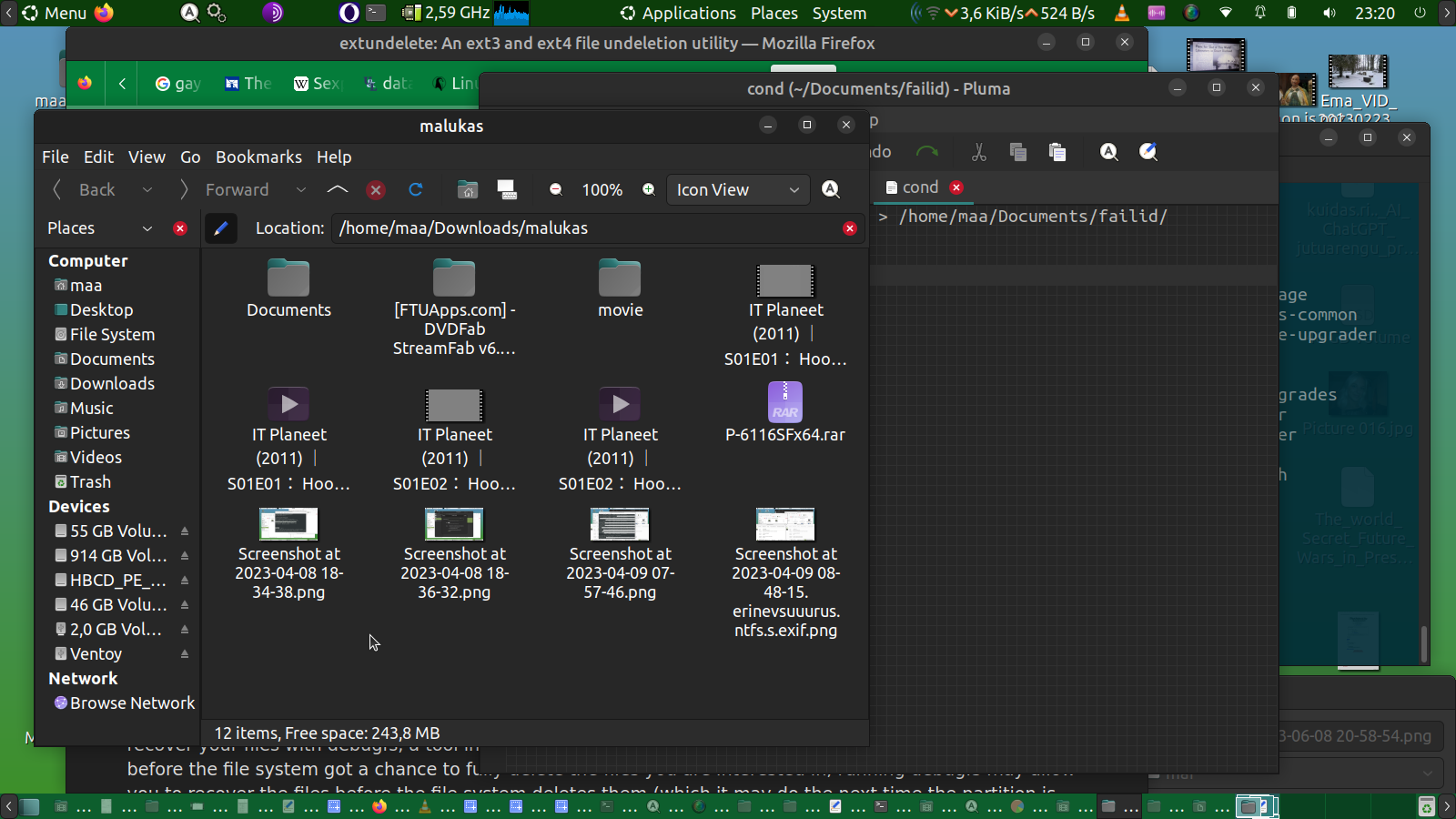
Task: Click Find and Replace icon in Pluma
Action: tap(1148, 152)
